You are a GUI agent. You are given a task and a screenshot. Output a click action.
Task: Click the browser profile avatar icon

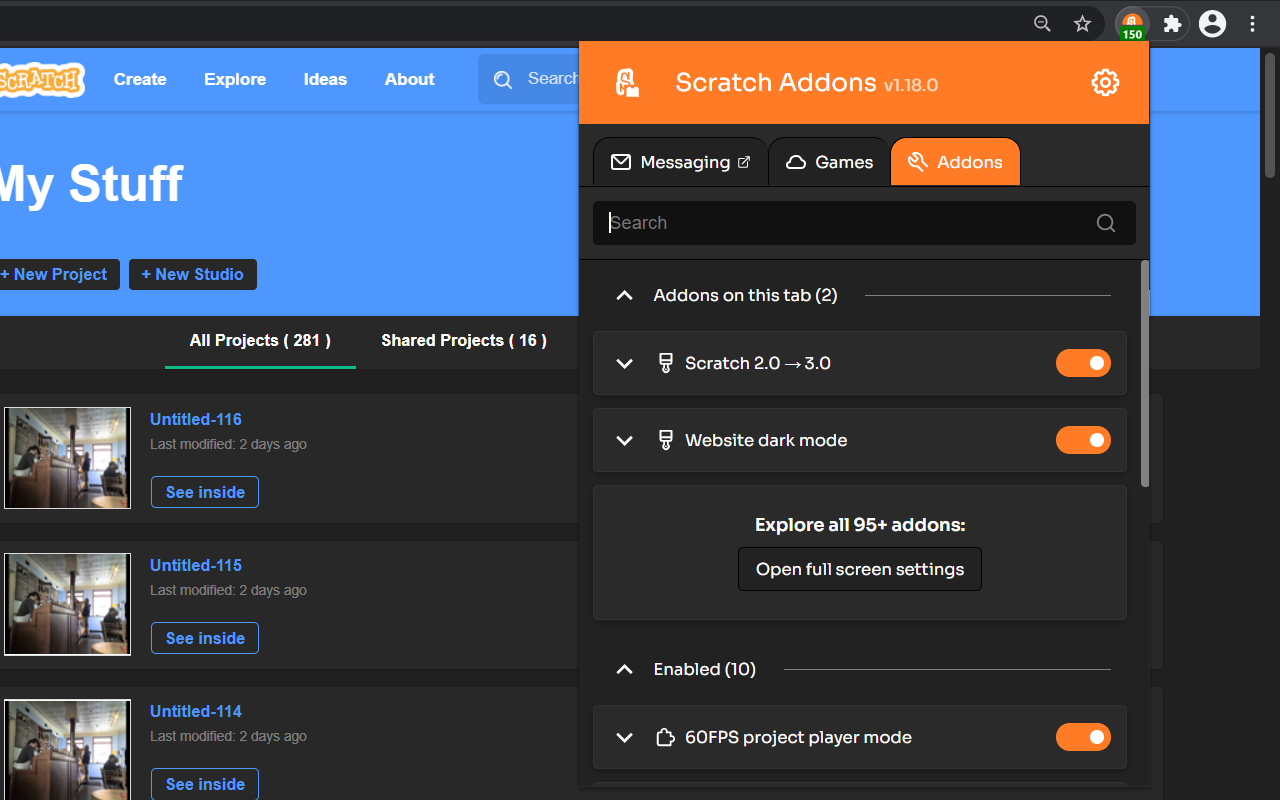(x=1212, y=23)
